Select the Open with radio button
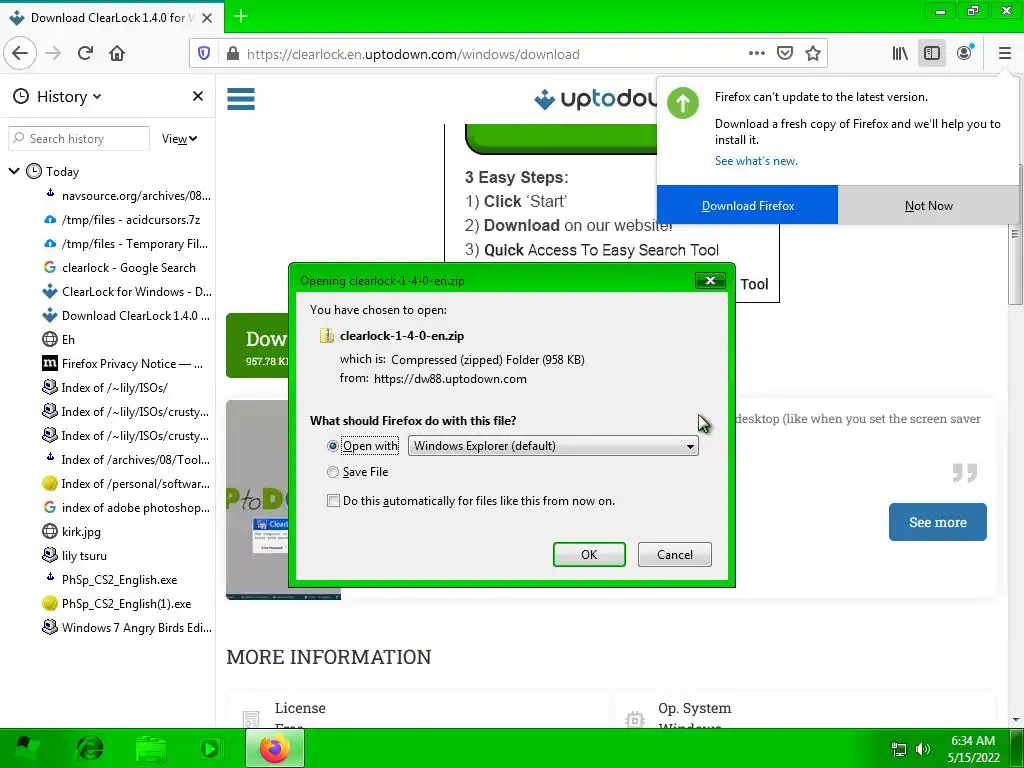The height and width of the screenshot is (768, 1024). [x=333, y=446]
